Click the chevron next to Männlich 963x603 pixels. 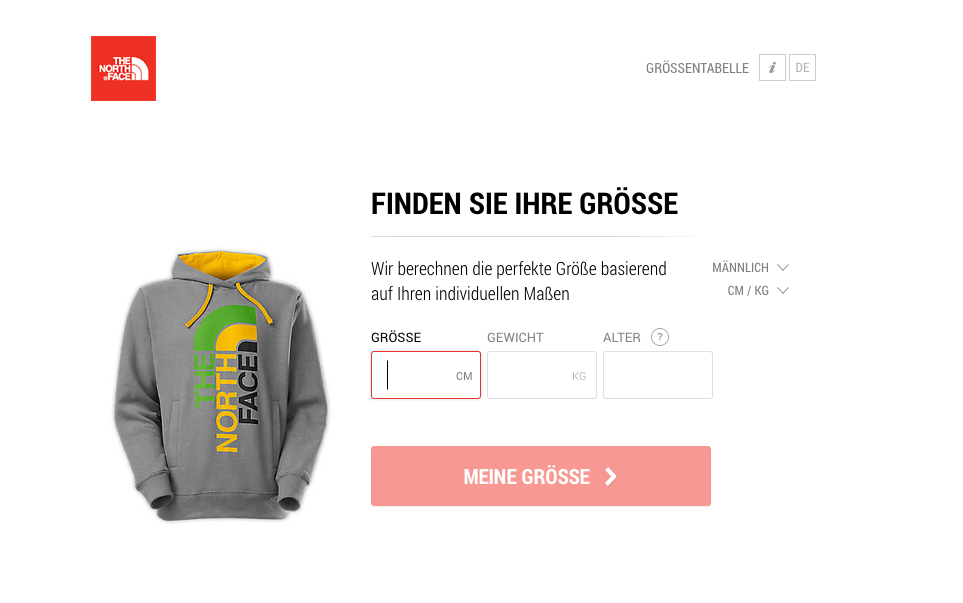coord(782,268)
